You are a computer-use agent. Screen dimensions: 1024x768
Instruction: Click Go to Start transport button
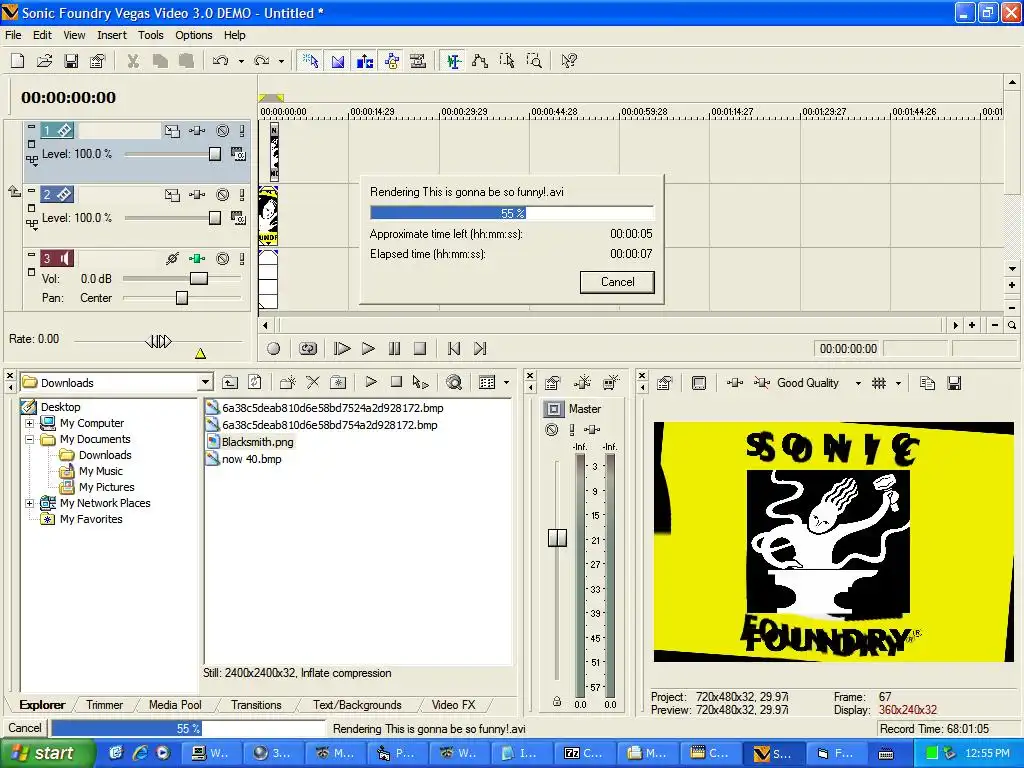454,349
